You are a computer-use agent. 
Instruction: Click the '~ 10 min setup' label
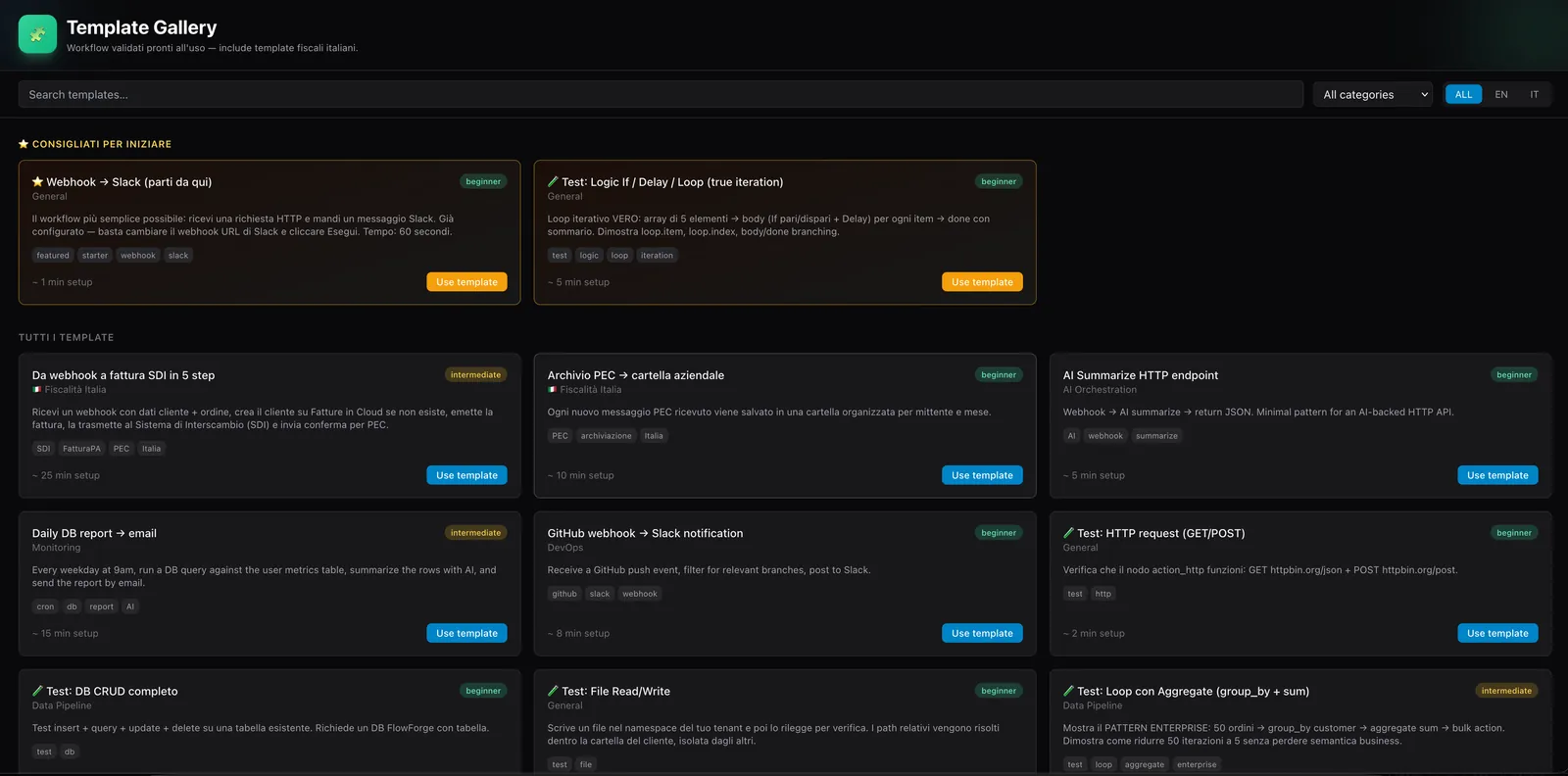(x=581, y=475)
